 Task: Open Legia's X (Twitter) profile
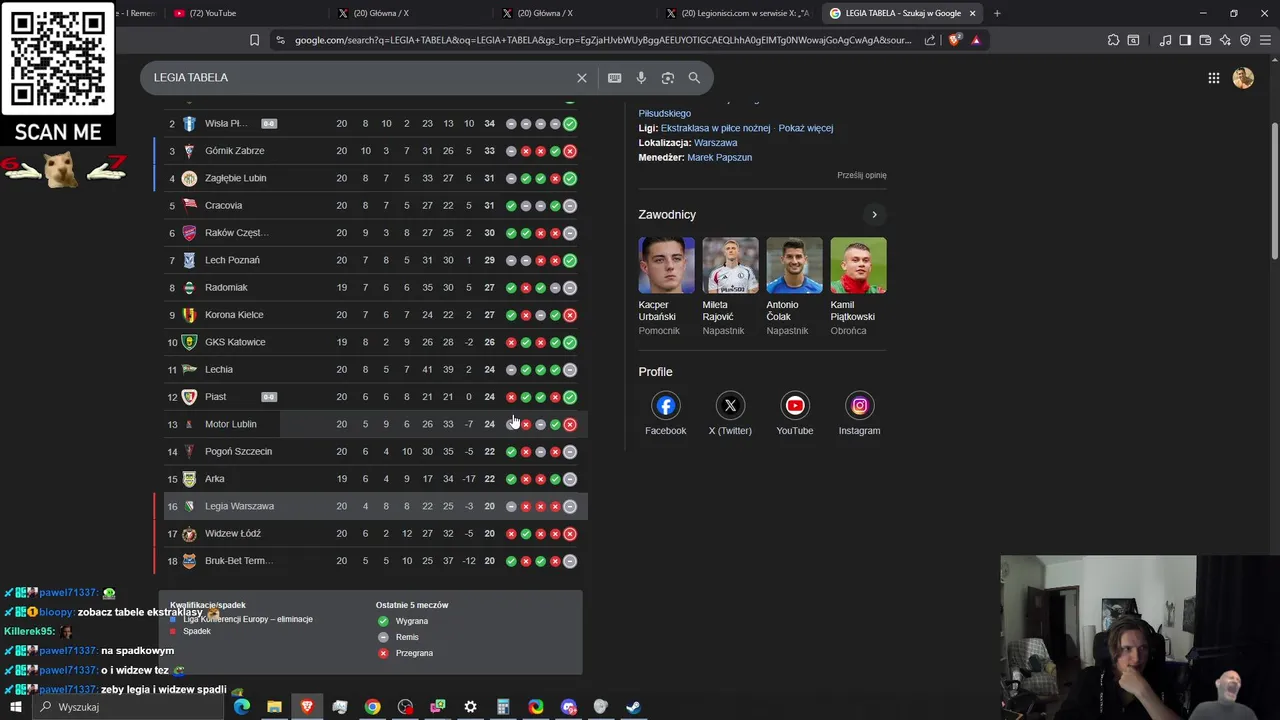click(730, 413)
